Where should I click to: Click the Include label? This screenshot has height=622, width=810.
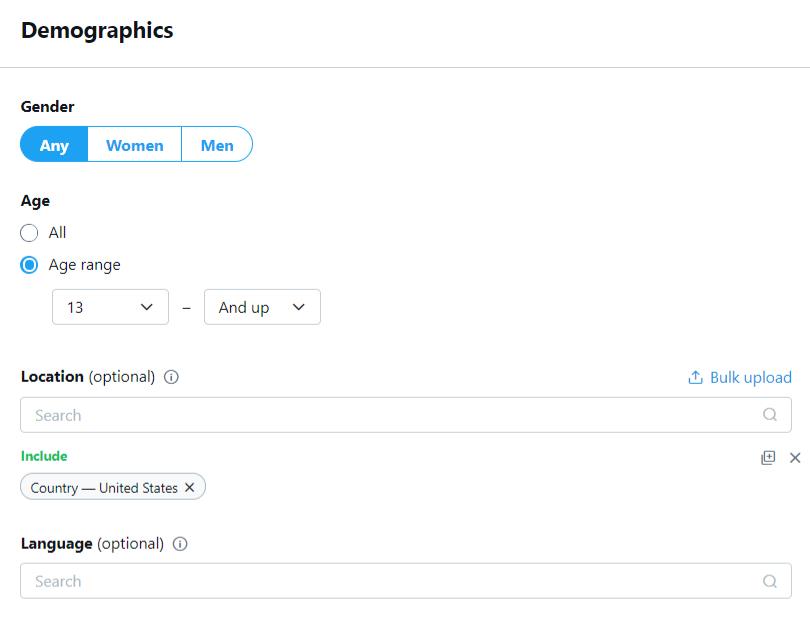pos(44,456)
